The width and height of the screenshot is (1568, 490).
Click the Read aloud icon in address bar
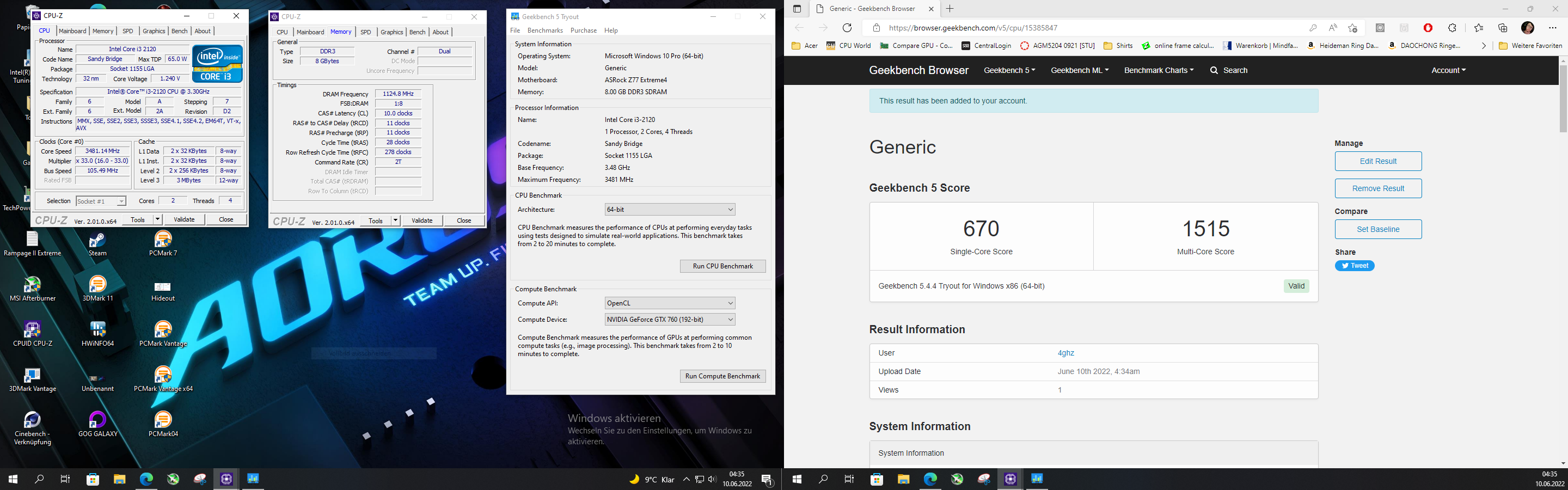pyautogui.click(x=1332, y=27)
